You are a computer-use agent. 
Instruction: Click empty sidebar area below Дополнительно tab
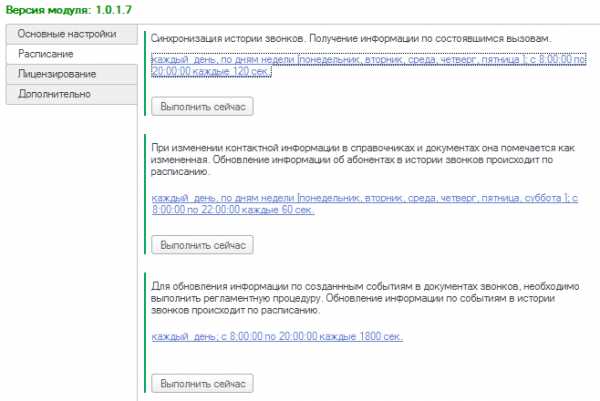click(x=67, y=250)
